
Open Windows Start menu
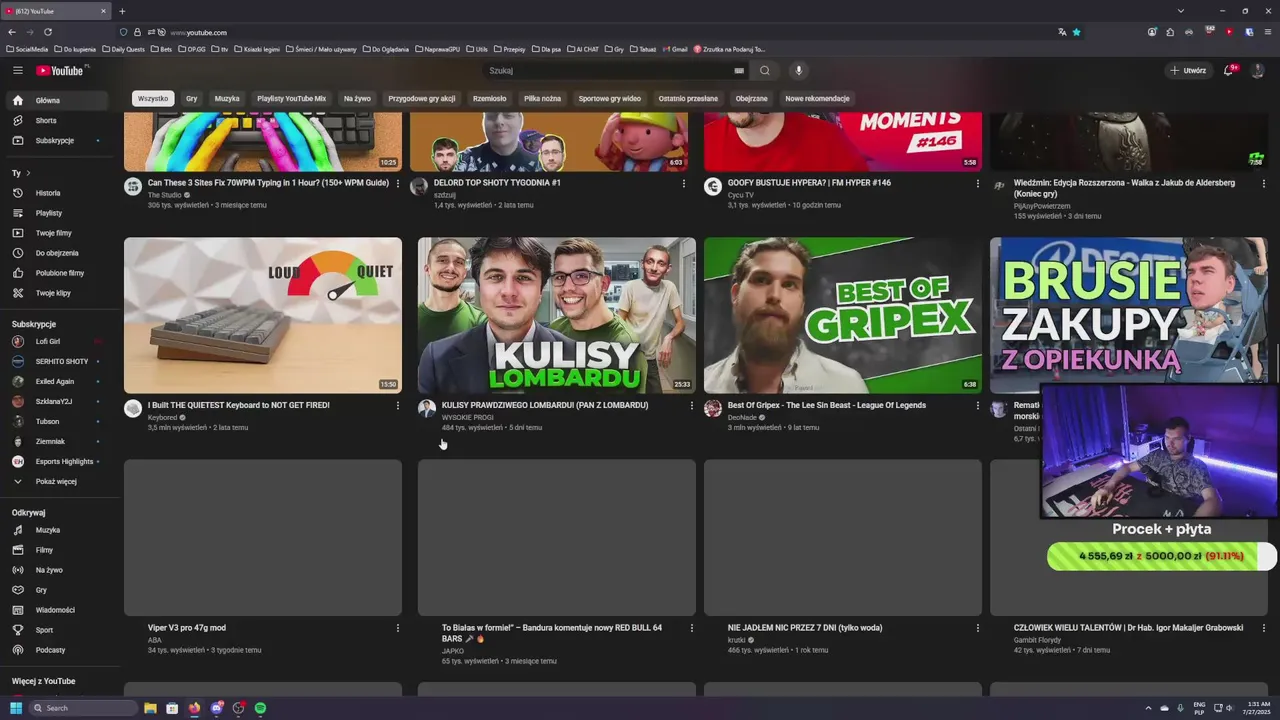click(x=16, y=708)
